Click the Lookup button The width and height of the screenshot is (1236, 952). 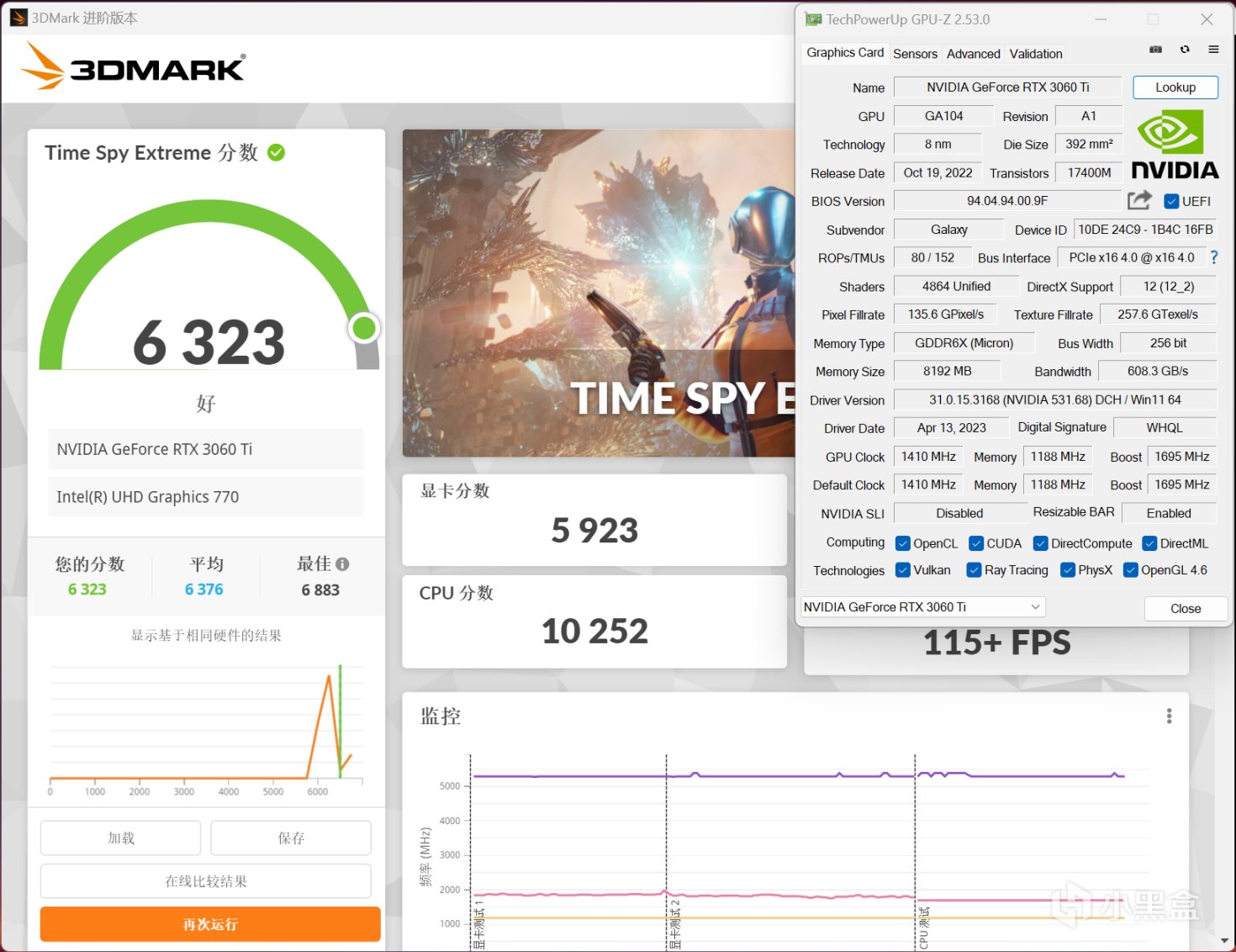[1175, 87]
